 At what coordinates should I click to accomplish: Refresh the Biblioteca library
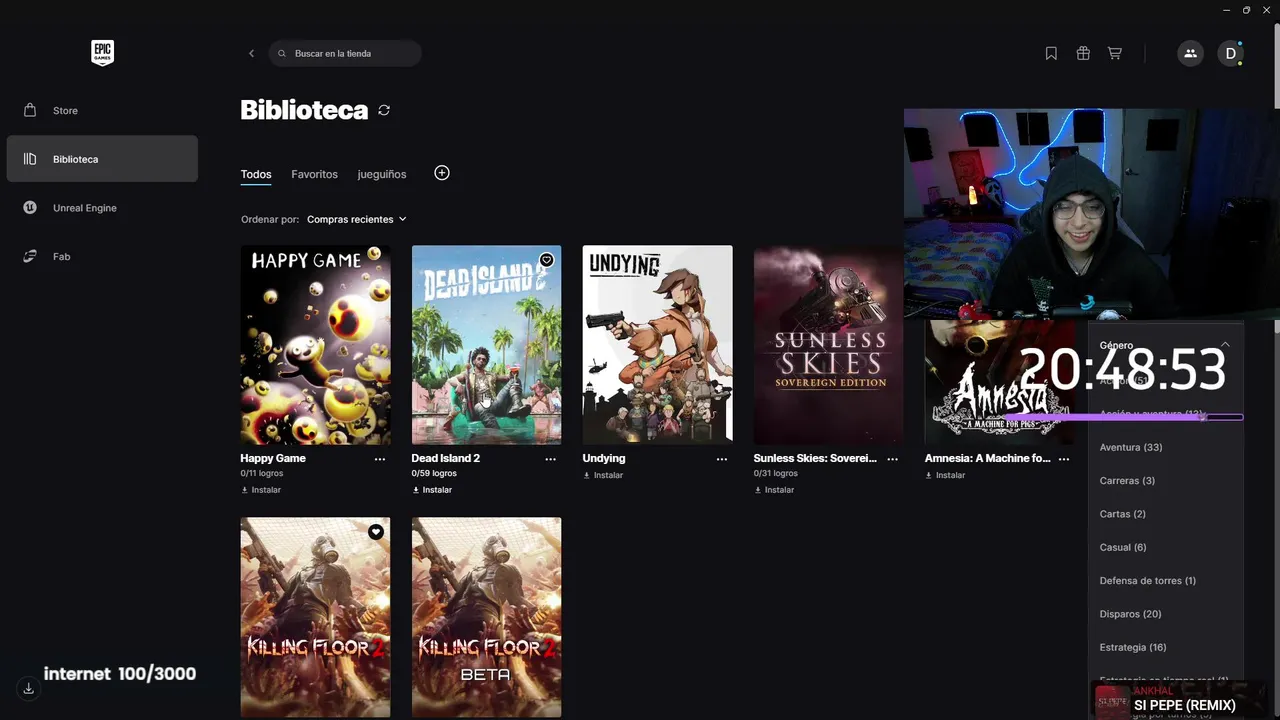coord(384,110)
